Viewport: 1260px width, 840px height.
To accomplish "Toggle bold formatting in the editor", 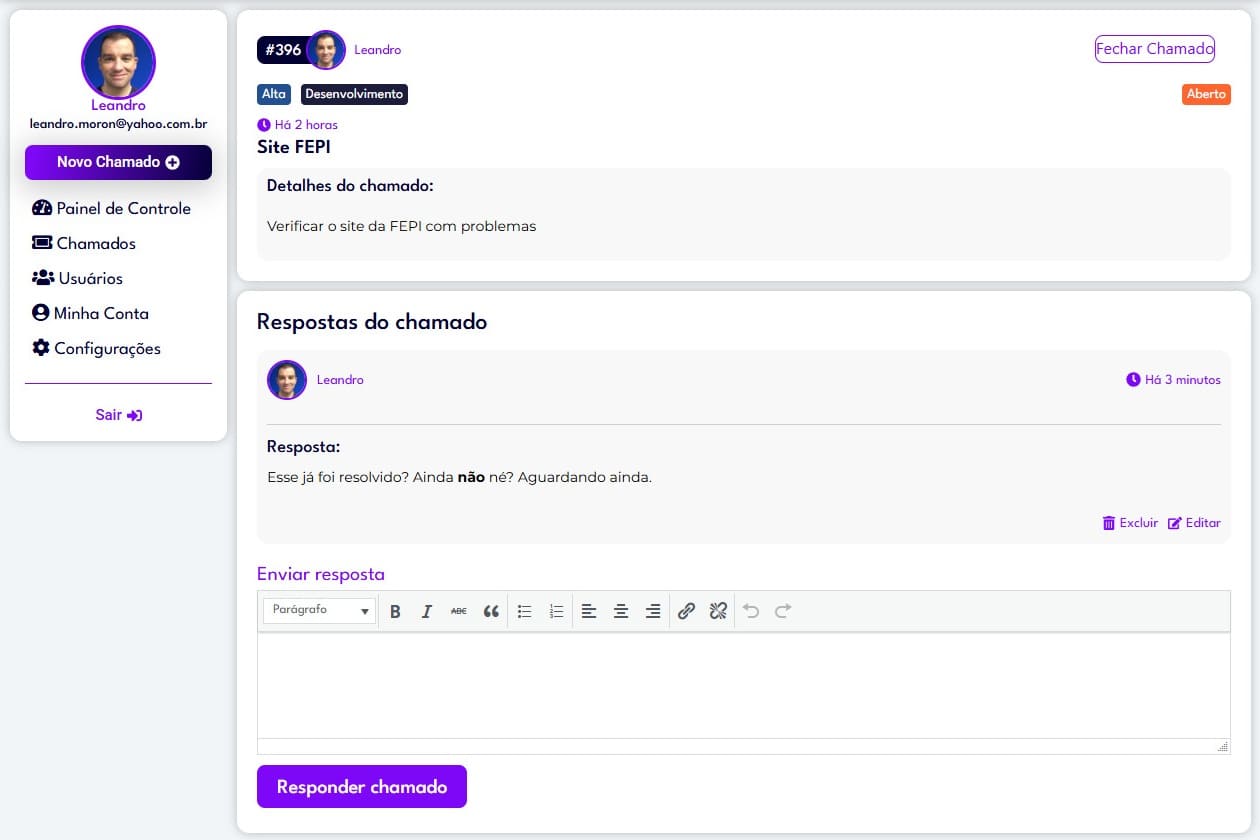I will click(x=395, y=611).
